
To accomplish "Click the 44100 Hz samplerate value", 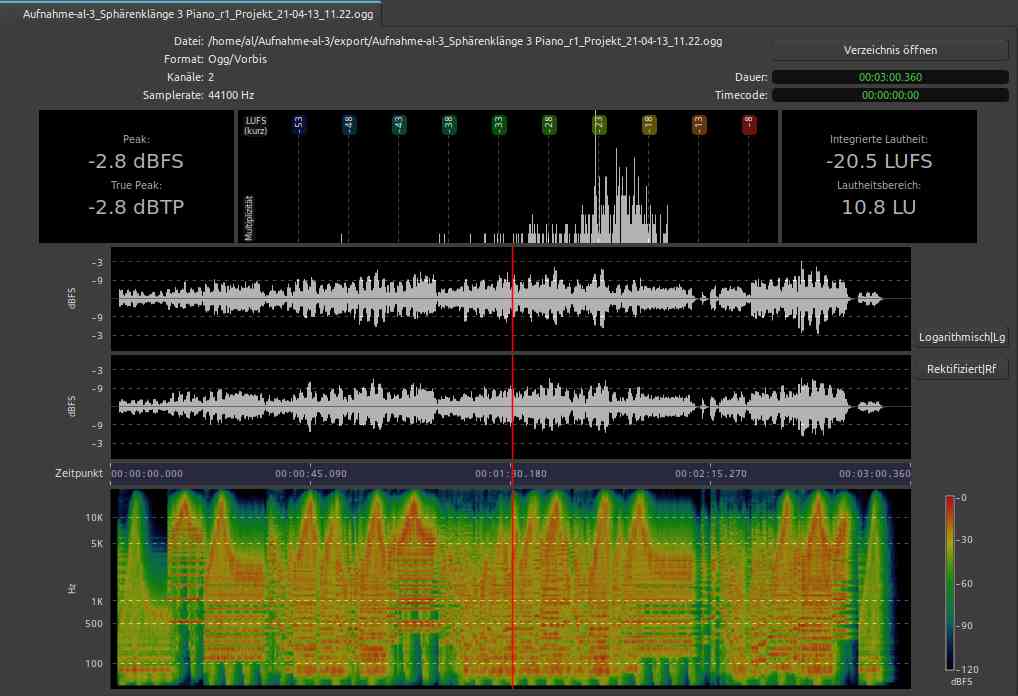I will tap(231, 95).
